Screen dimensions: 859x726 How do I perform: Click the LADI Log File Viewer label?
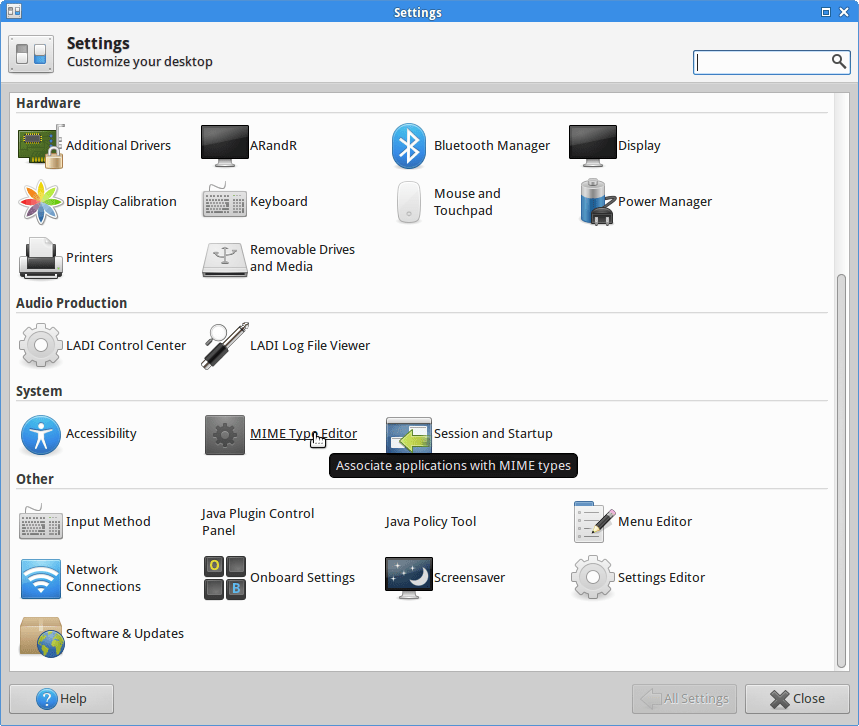pyautogui.click(x=310, y=346)
